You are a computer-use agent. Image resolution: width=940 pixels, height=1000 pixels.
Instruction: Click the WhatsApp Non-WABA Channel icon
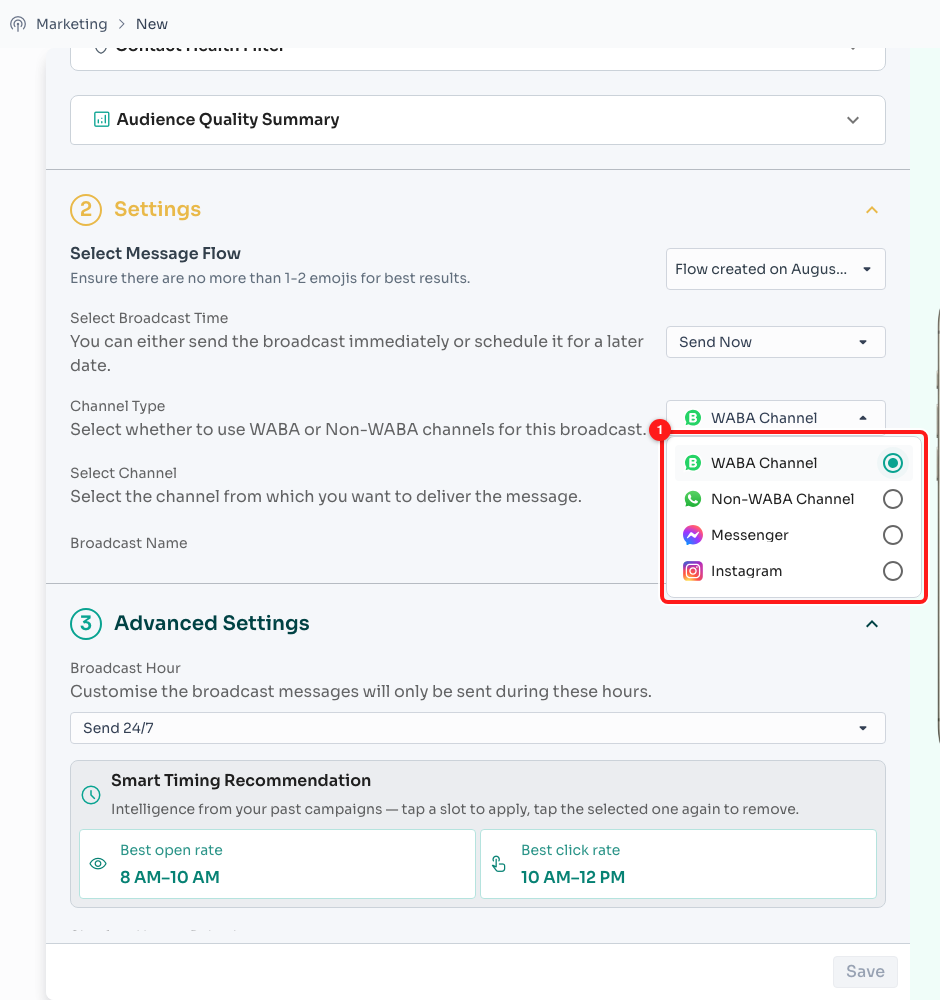693,499
